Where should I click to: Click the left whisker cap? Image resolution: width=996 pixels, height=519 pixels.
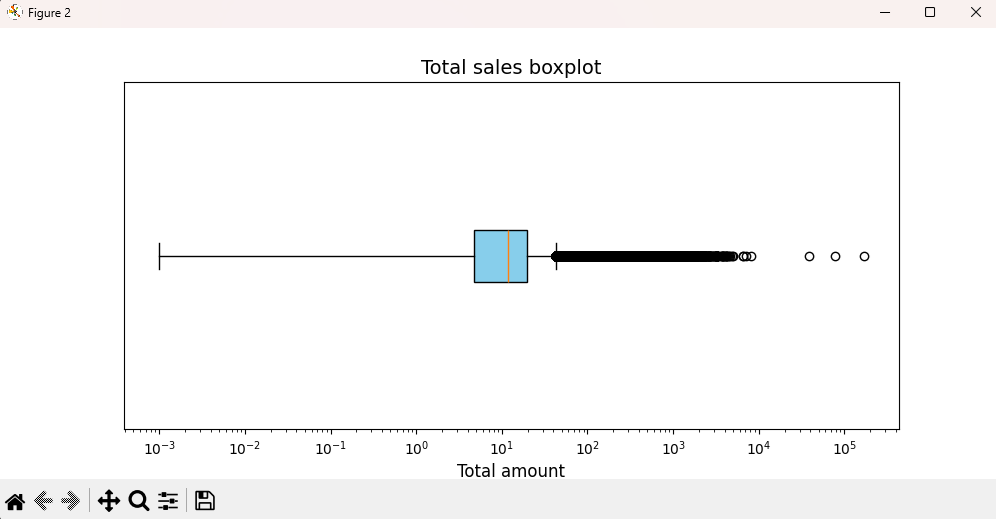159,257
